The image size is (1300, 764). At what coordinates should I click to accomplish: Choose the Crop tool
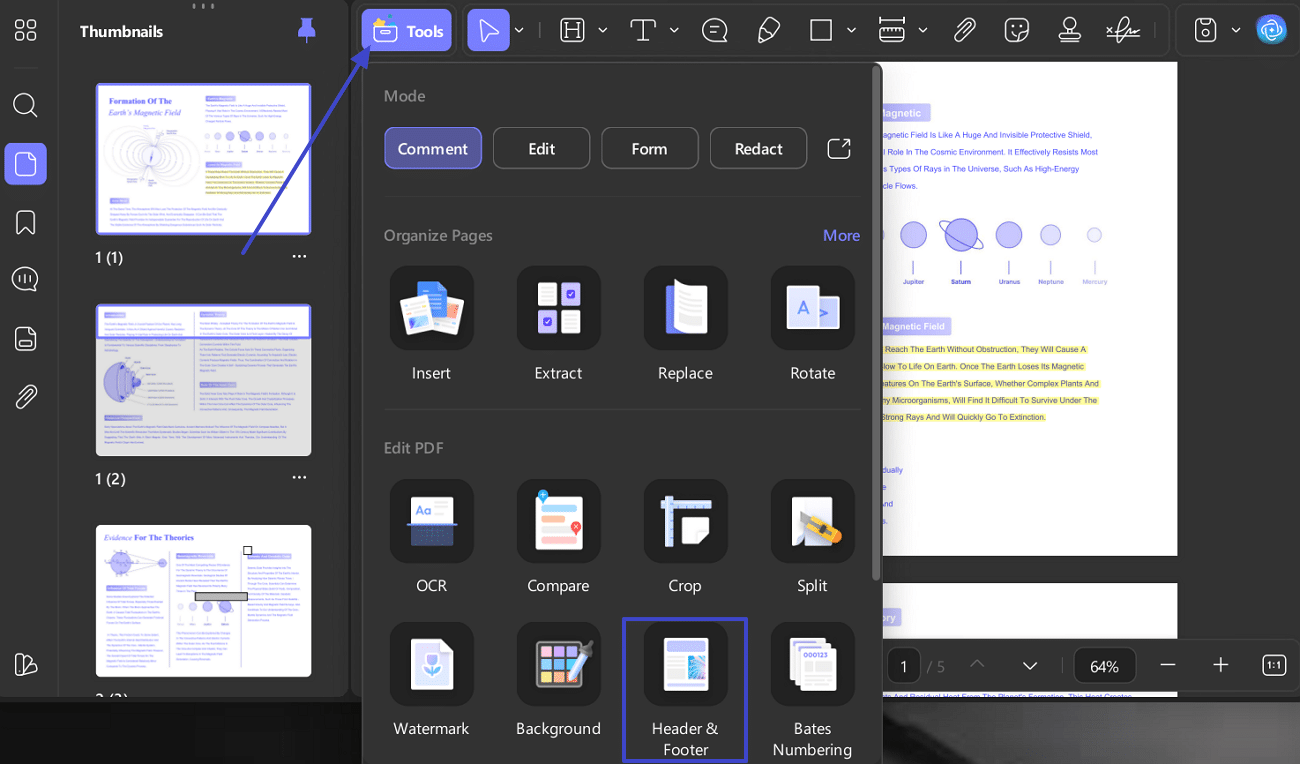685,521
